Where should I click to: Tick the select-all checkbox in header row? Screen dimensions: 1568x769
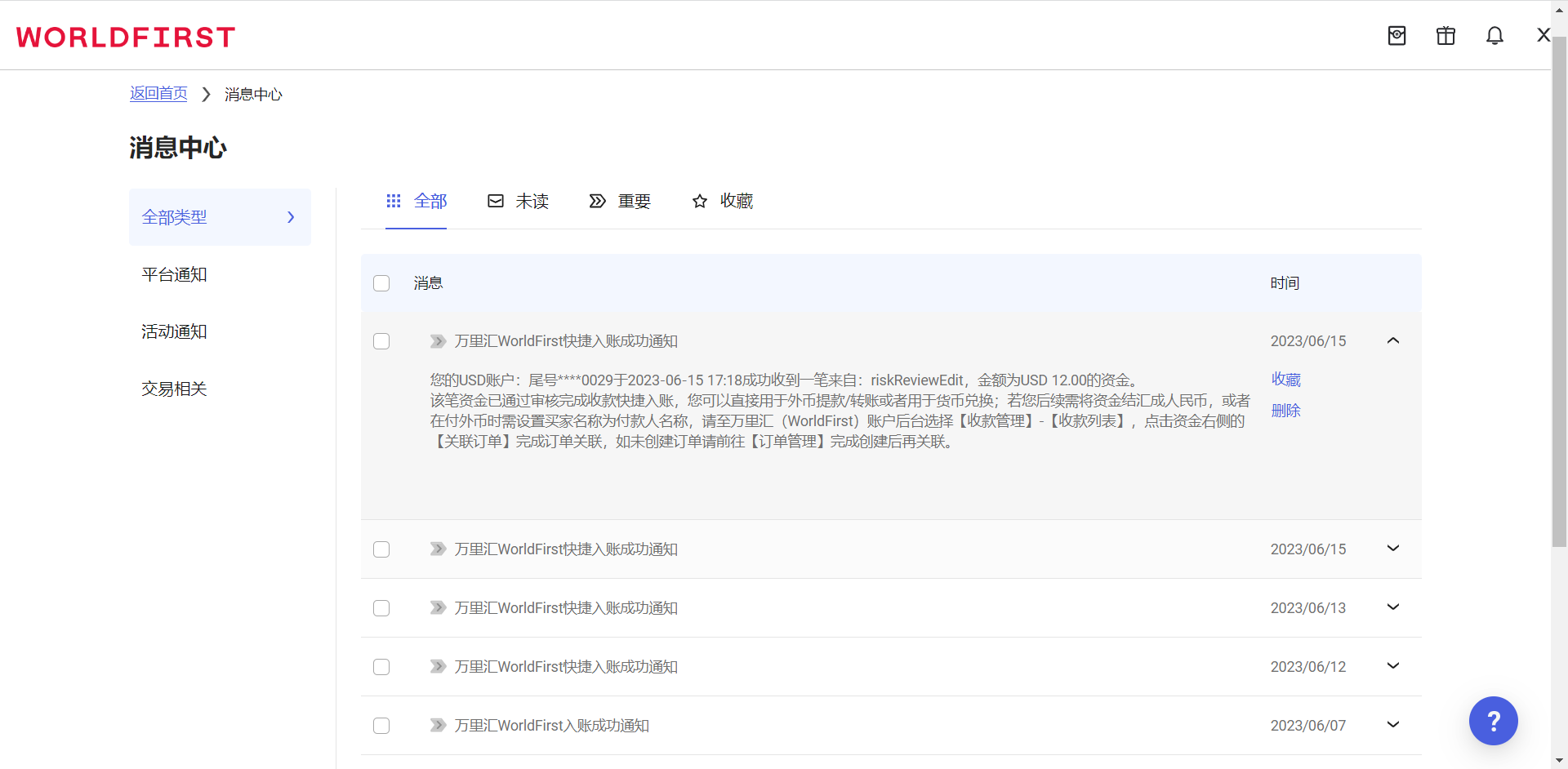coord(381,283)
